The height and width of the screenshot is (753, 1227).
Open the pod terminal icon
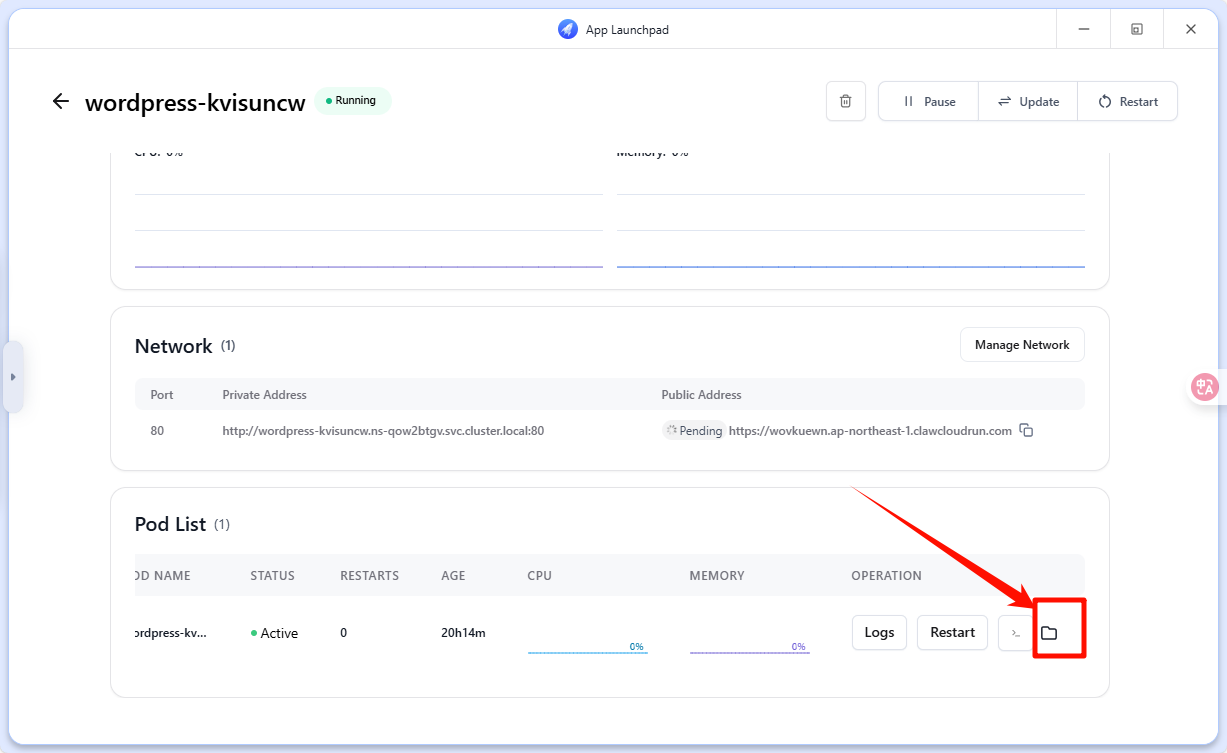(x=1015, y=633)
